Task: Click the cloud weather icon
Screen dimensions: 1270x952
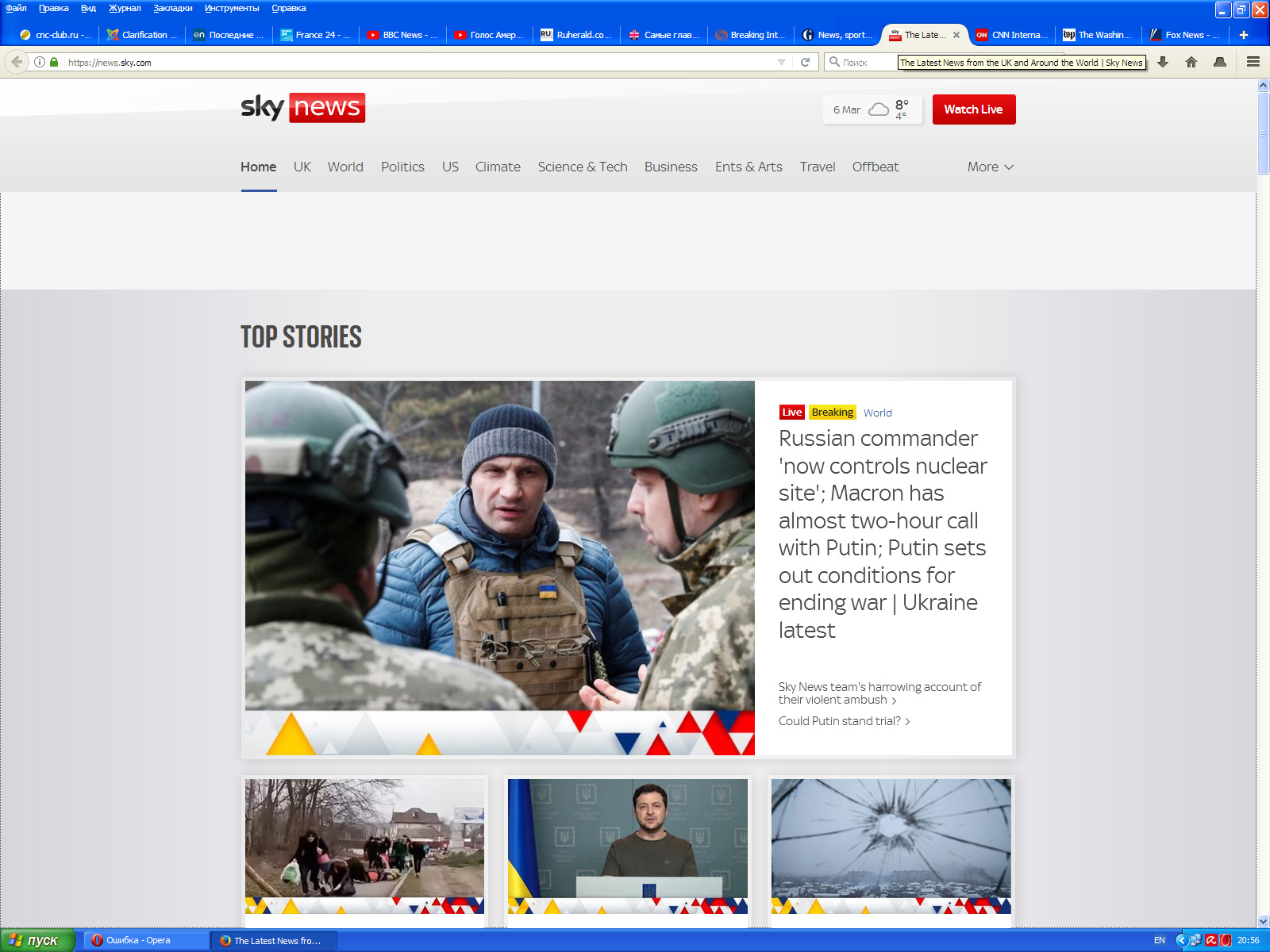Action: point(879,109)
